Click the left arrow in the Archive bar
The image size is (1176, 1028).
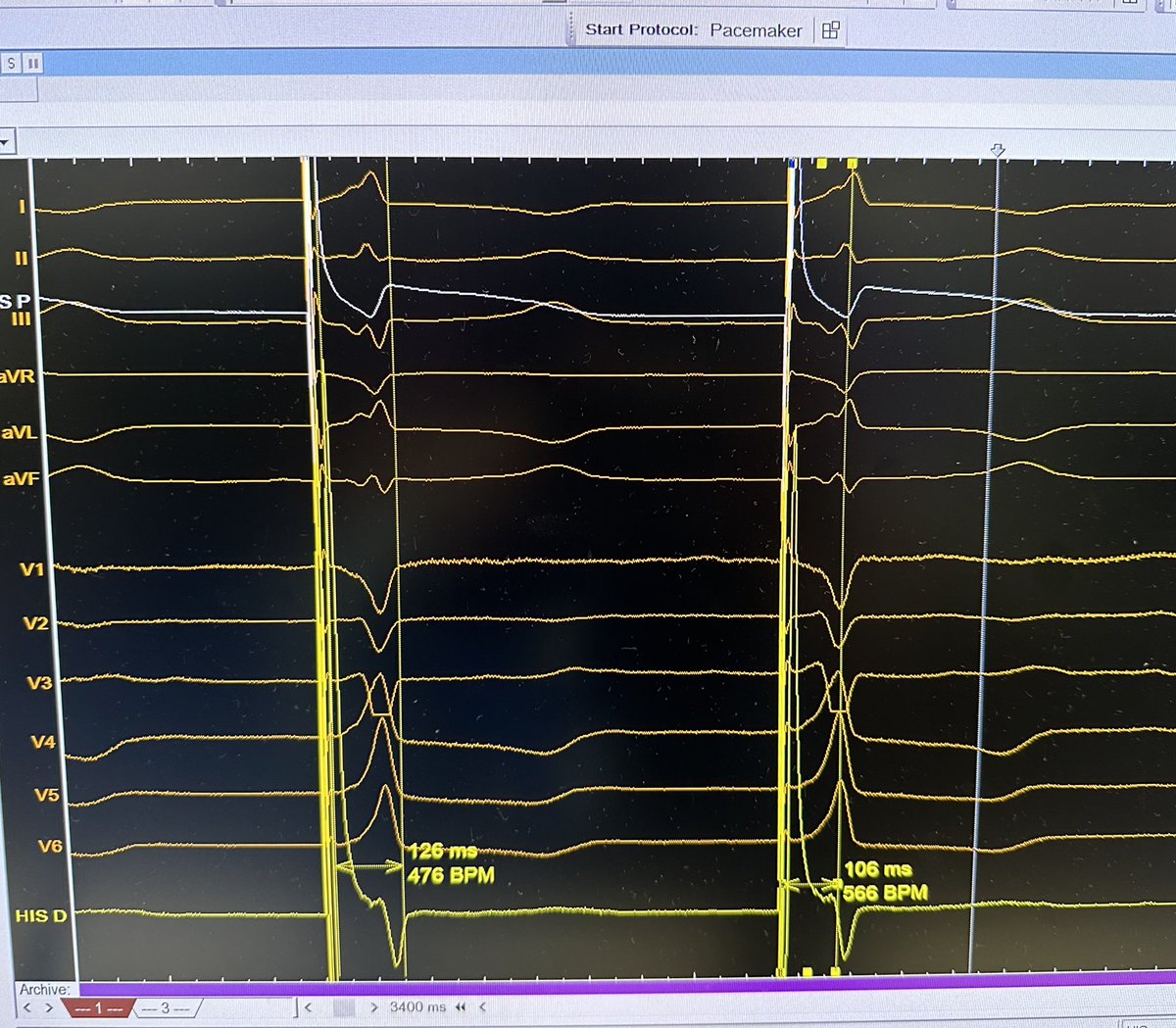point(27,1007)
